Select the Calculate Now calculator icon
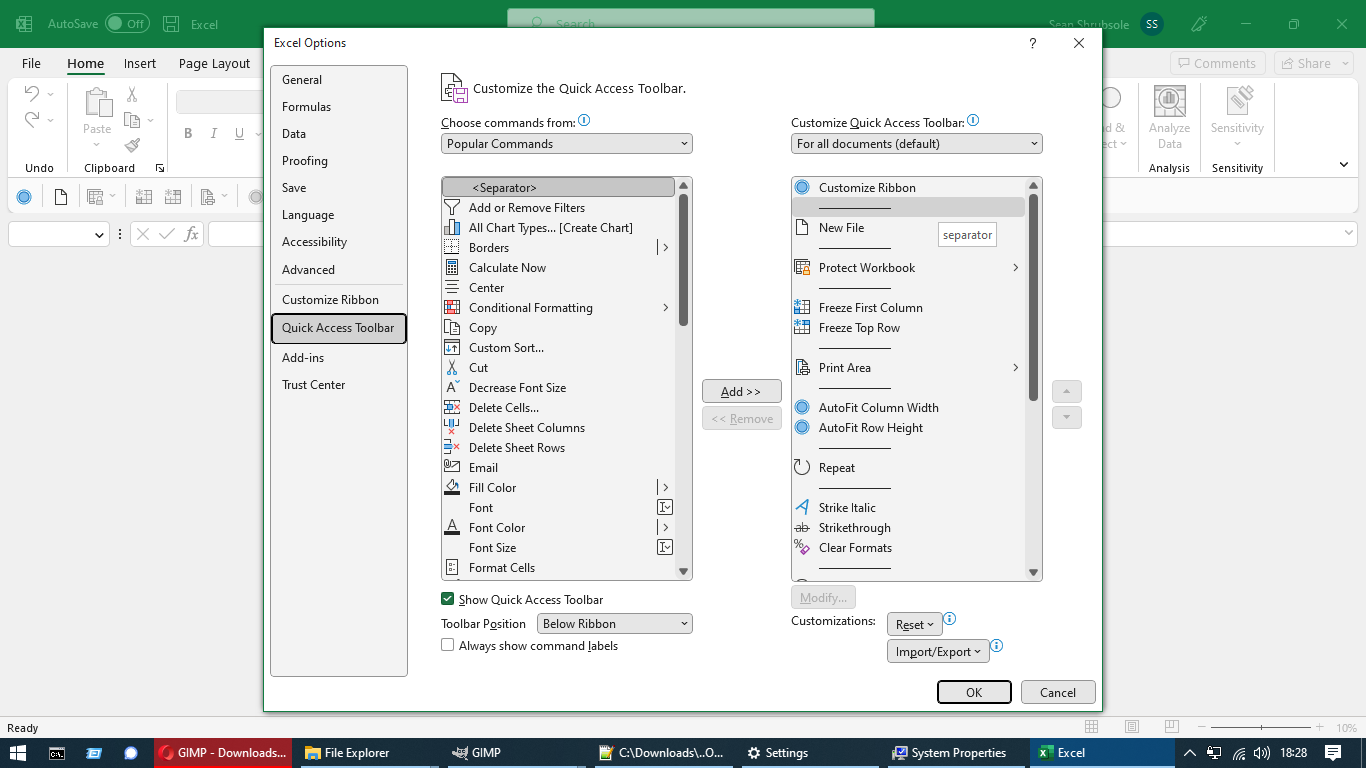 (452, 268)
